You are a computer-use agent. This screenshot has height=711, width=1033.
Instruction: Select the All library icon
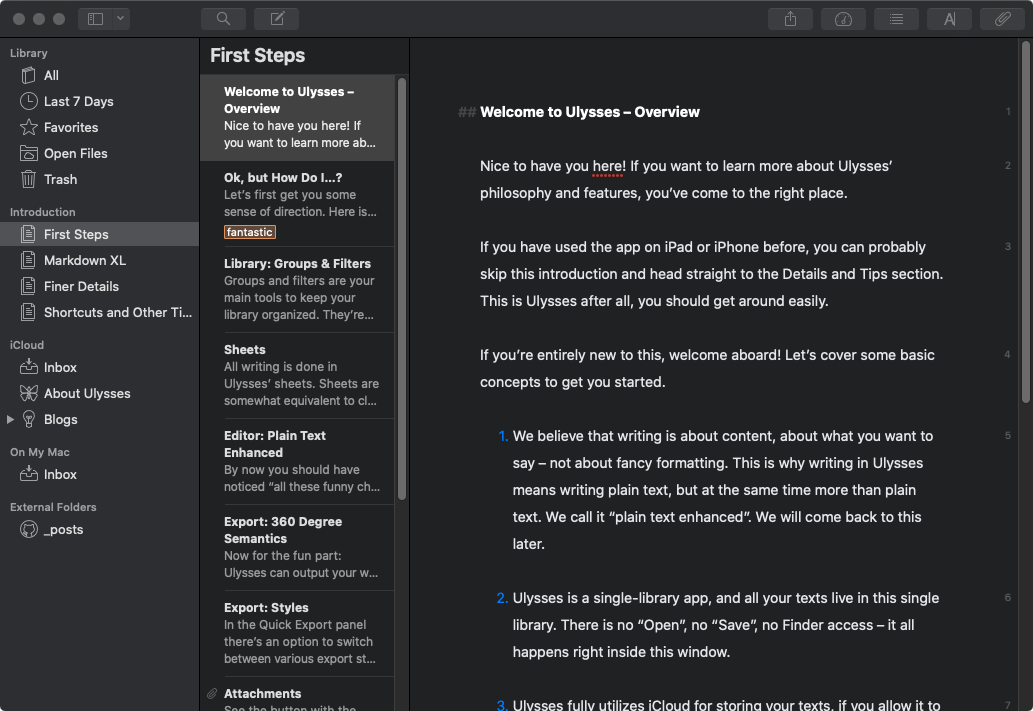(28, 76)
